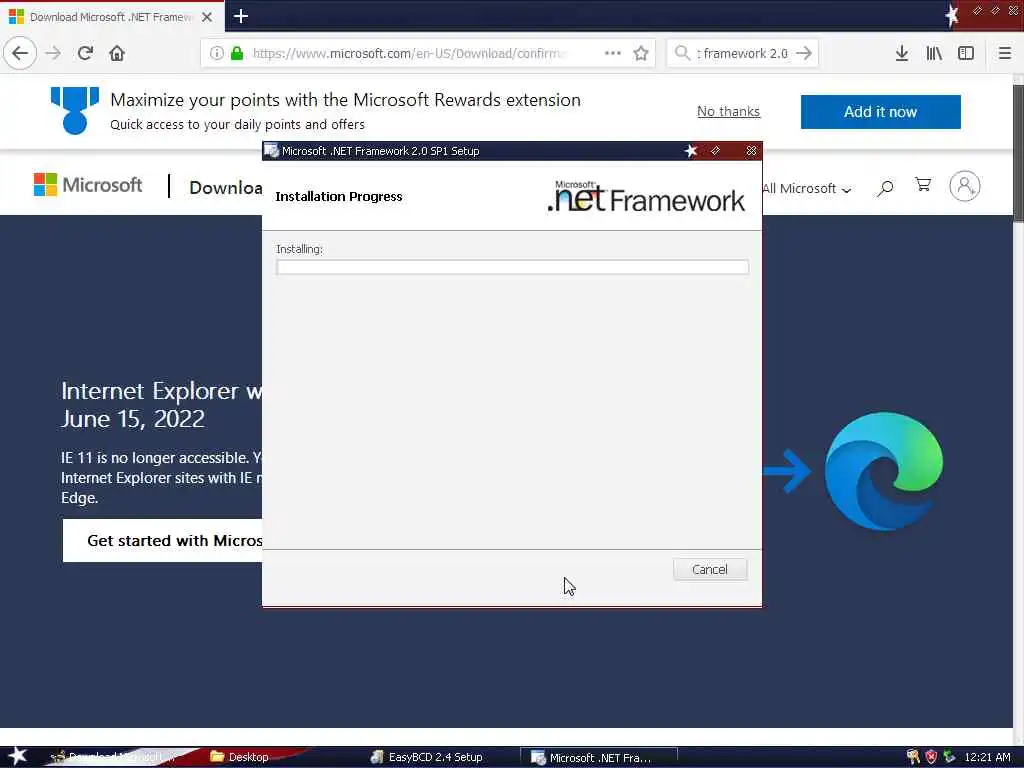Image resolution: width=1024 pixels, height=768 pixels.
Task: Click the Microsoft Rewards medal icon
Action: [x=74, y=110]
